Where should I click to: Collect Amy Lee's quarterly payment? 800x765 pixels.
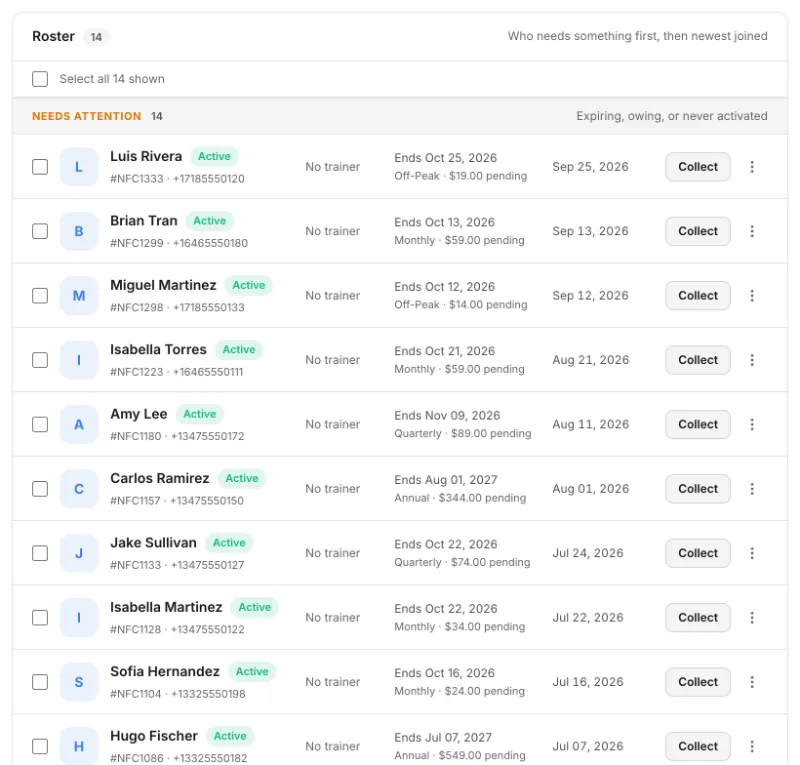pyautogui.click(x=697, y=424)
